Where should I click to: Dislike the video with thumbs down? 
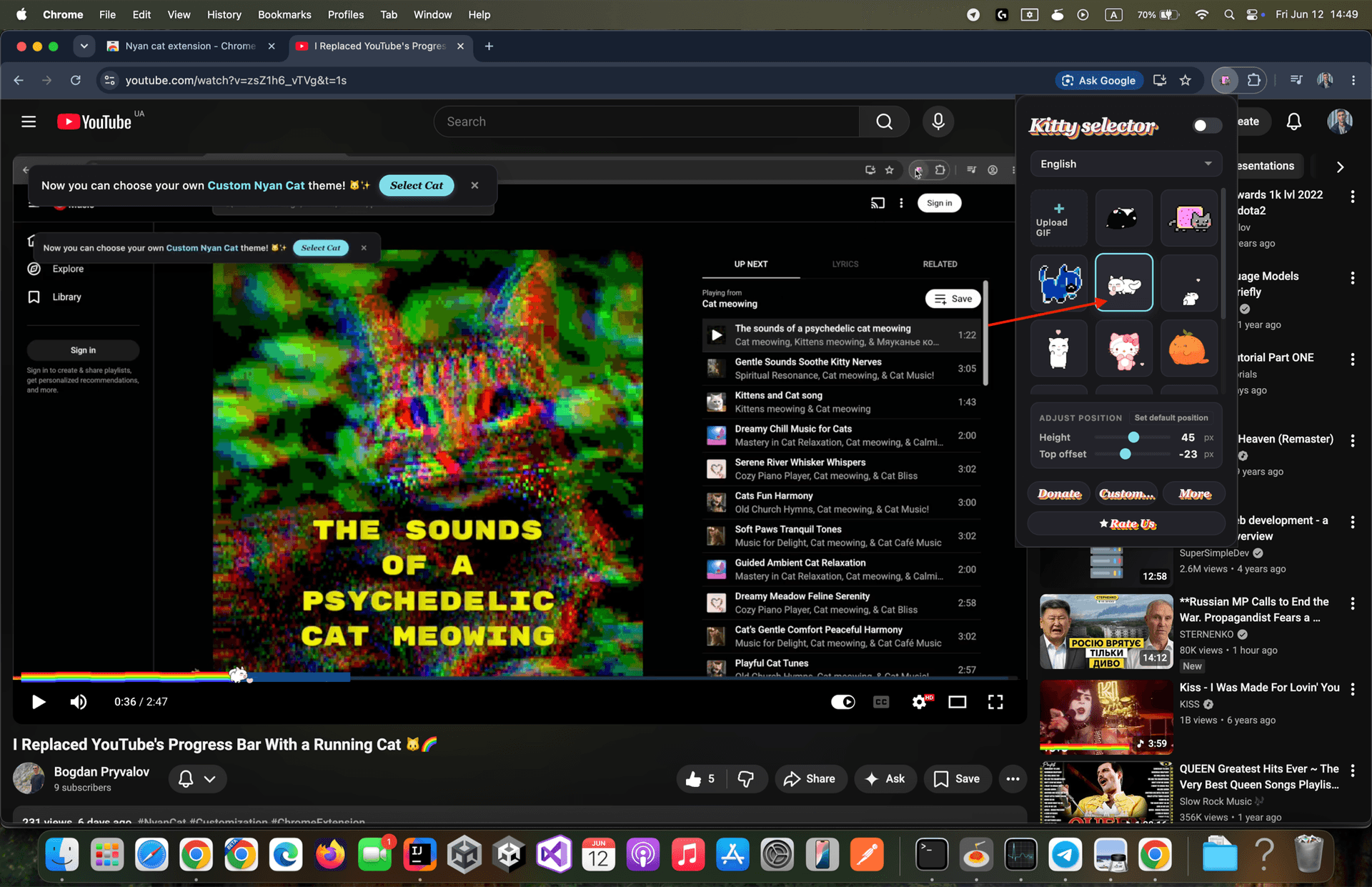pos(746,779)
